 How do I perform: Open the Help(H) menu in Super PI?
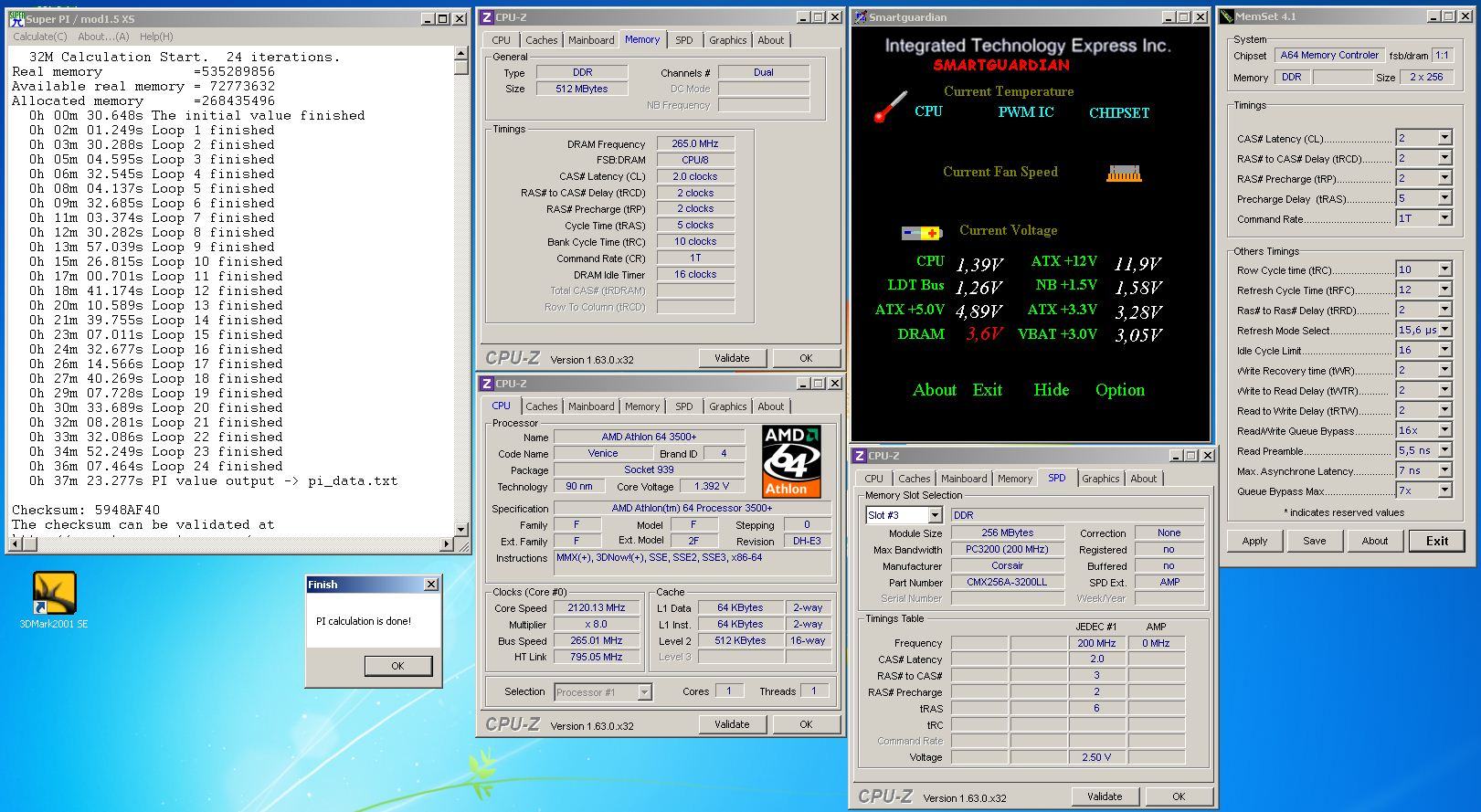coord(156,37)
